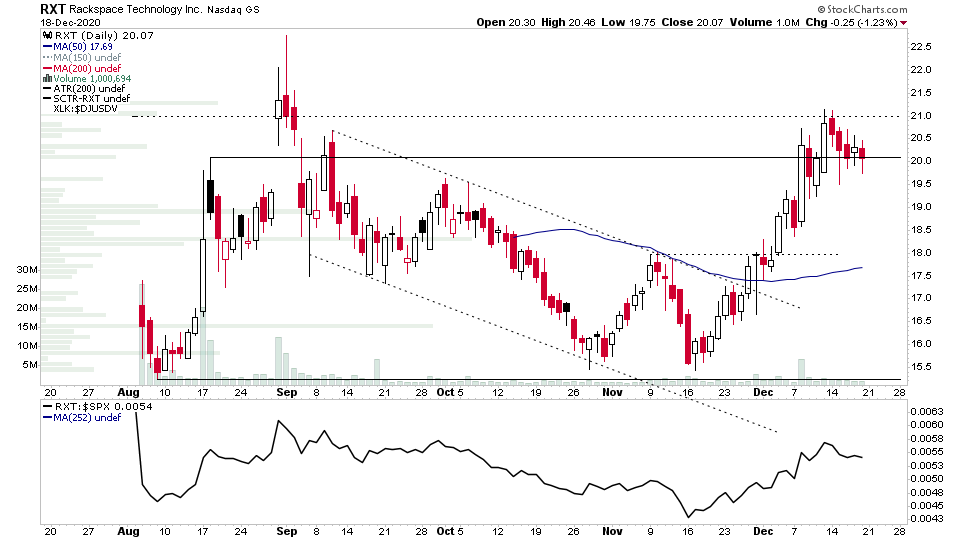Click the 17.5 price axis label

[x=921, y=276]
